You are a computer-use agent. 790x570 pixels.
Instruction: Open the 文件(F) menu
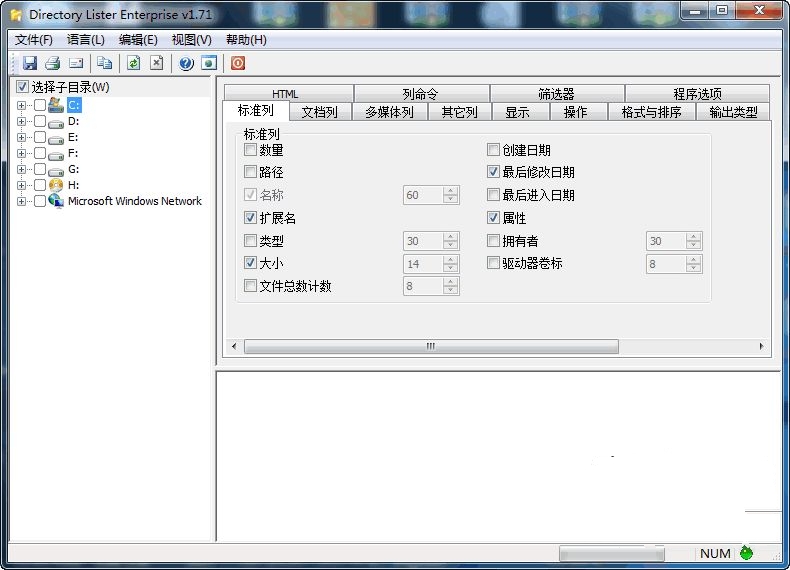pyautogui.click(x=34, y=40)
